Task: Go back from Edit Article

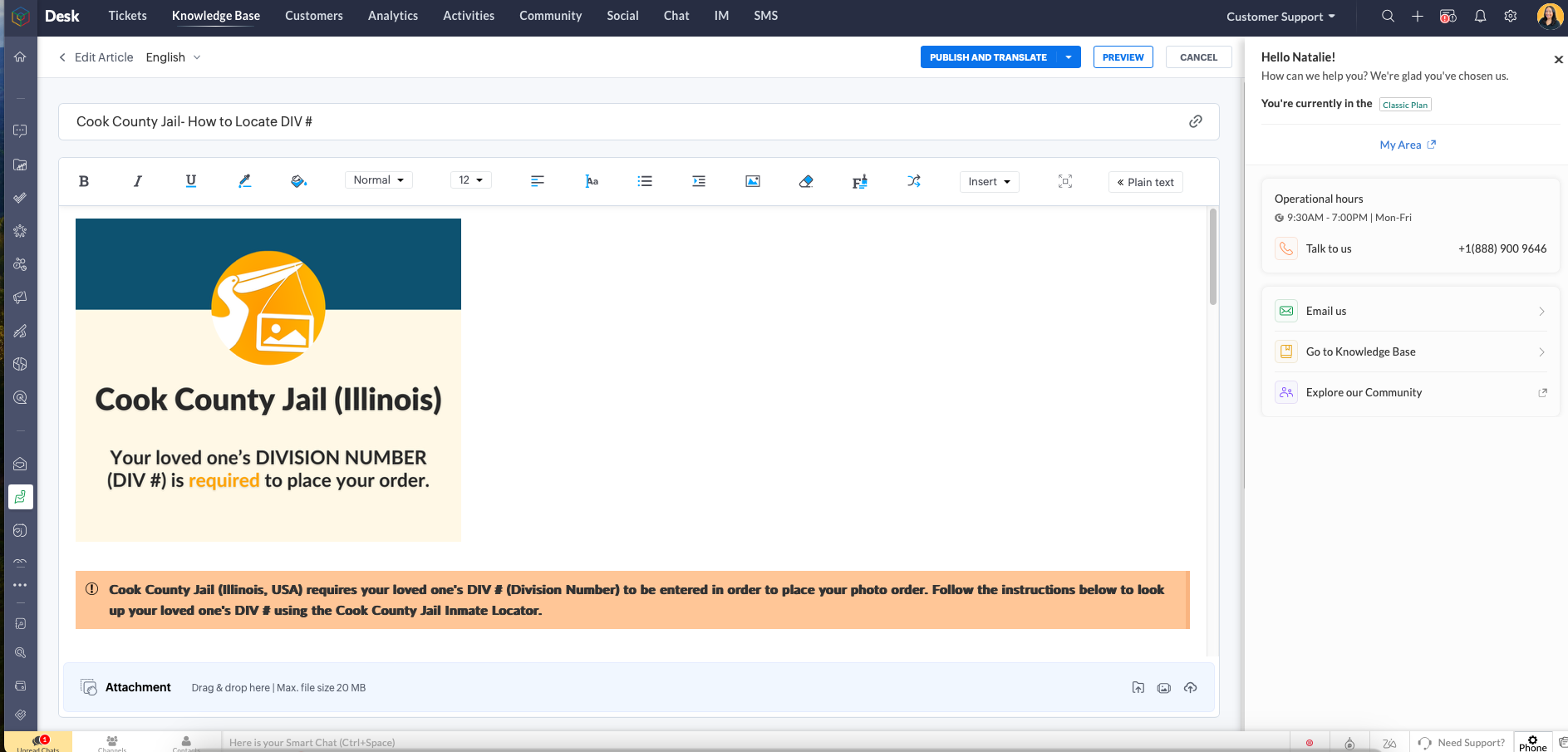Action: pos(62,57)
